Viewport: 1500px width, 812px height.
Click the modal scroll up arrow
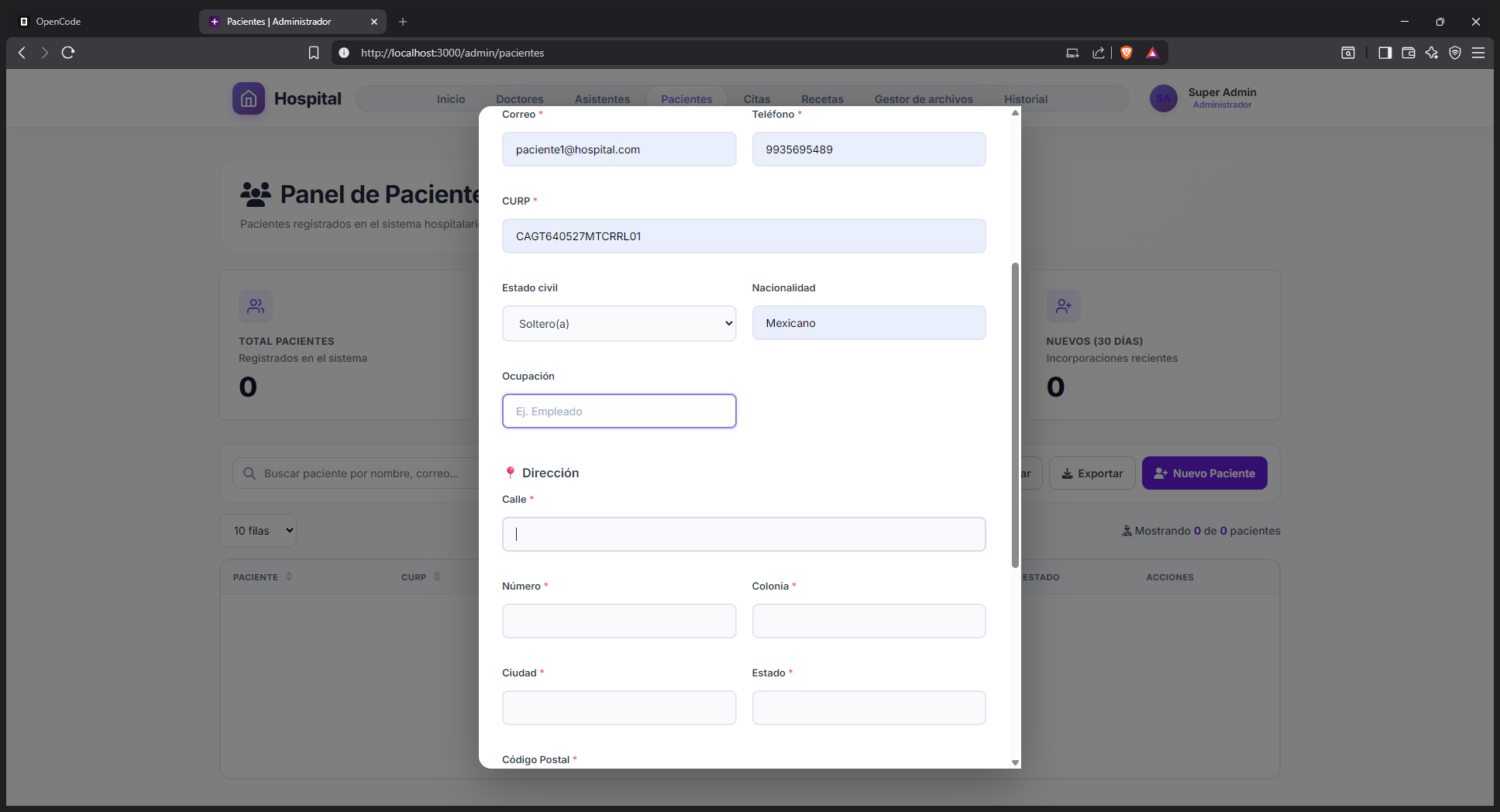[1015, 113]
